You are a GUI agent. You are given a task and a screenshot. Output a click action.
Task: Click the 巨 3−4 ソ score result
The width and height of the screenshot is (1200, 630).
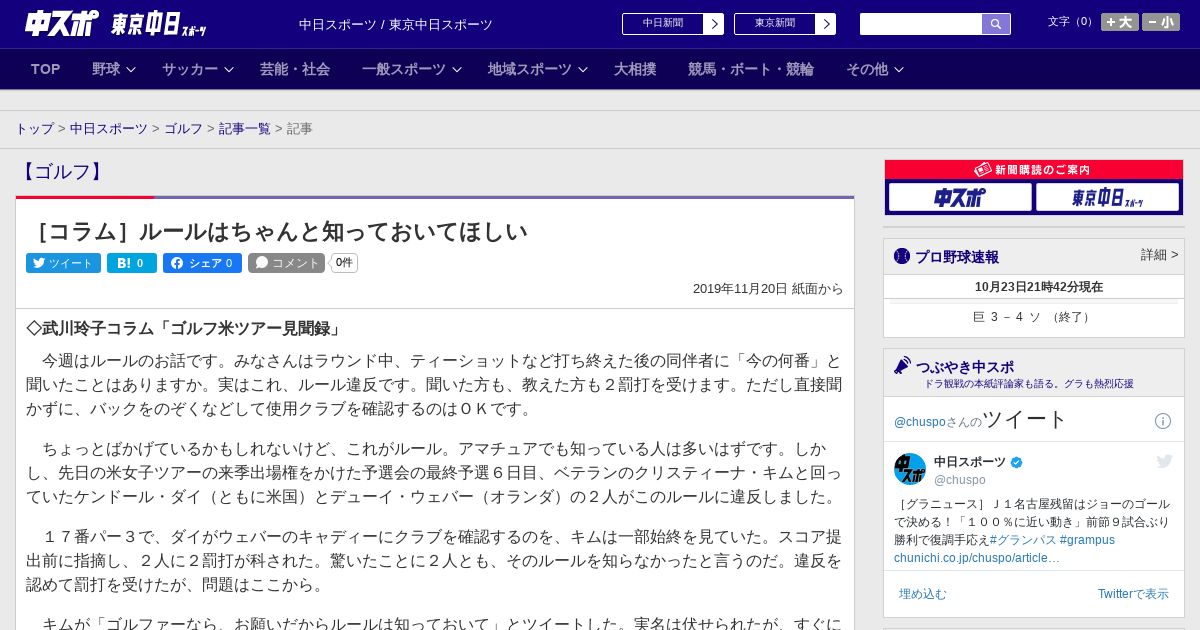pos(1033,317)
